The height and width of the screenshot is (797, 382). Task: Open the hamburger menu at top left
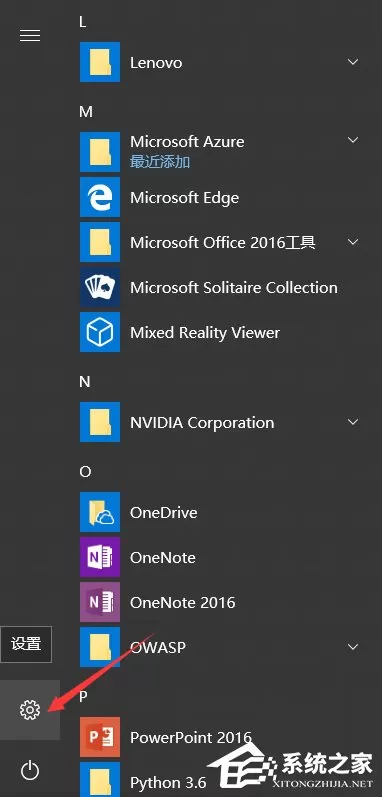[29, 35]
